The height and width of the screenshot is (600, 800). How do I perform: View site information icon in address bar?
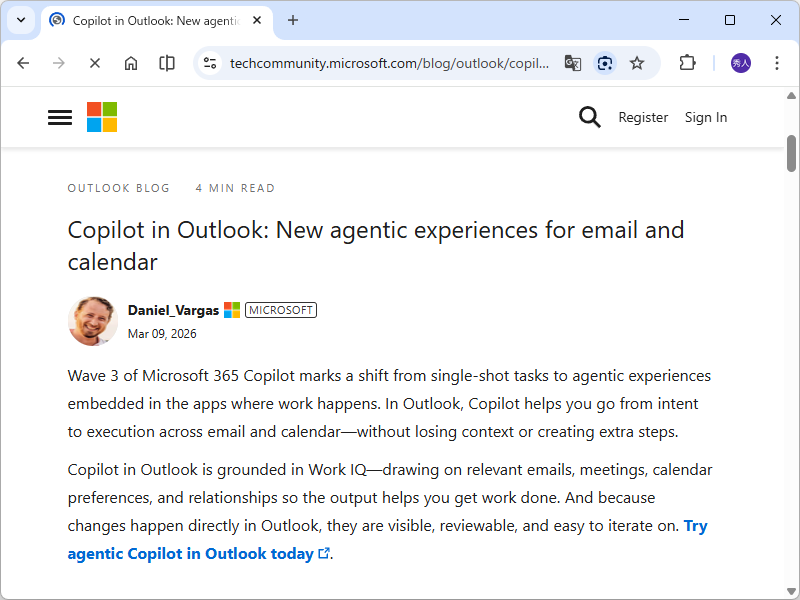tap(209, 63)
